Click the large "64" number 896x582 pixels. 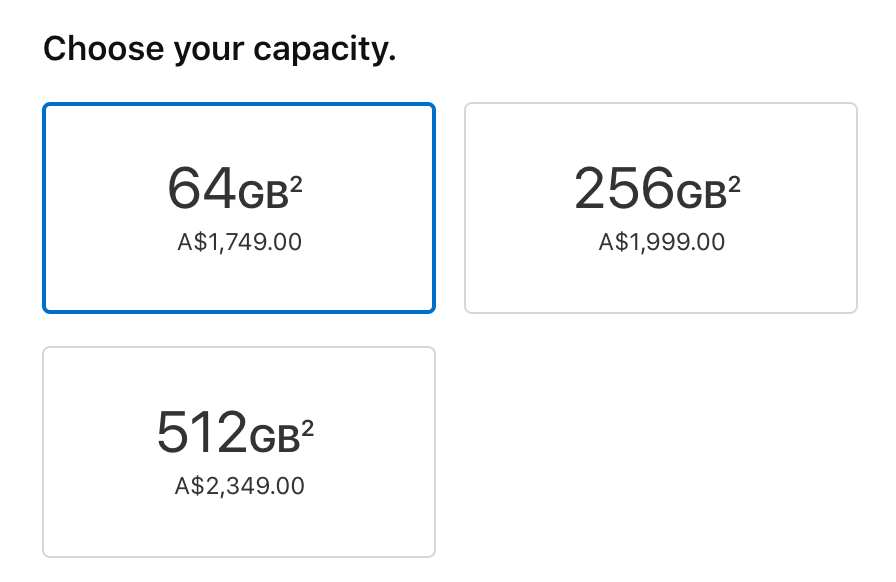point(201,189)
